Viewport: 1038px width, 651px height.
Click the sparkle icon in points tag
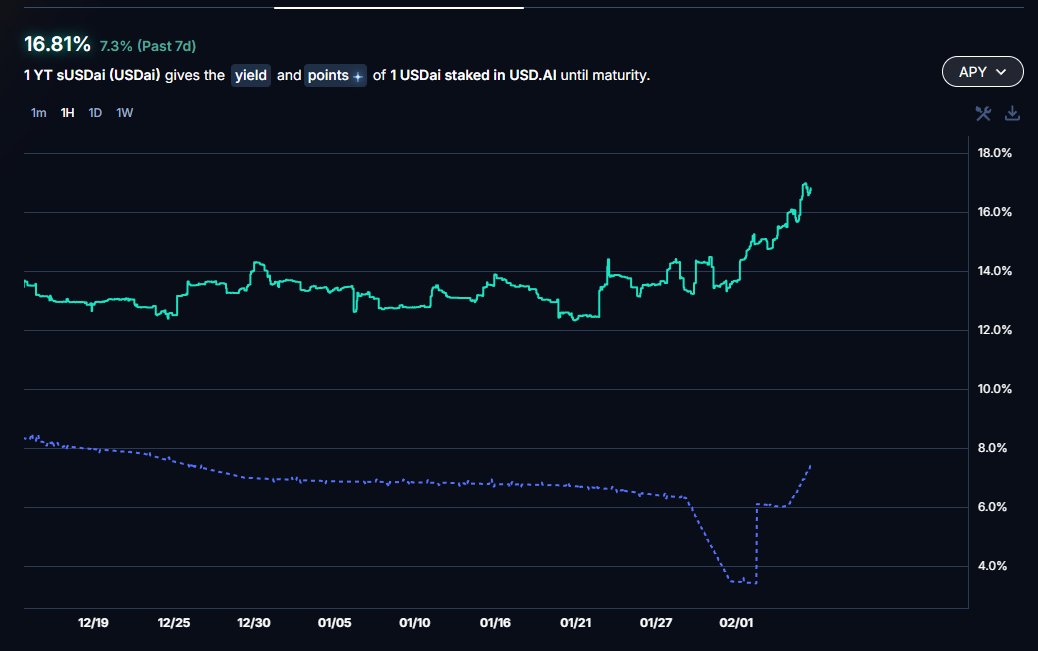click(357, 77)
